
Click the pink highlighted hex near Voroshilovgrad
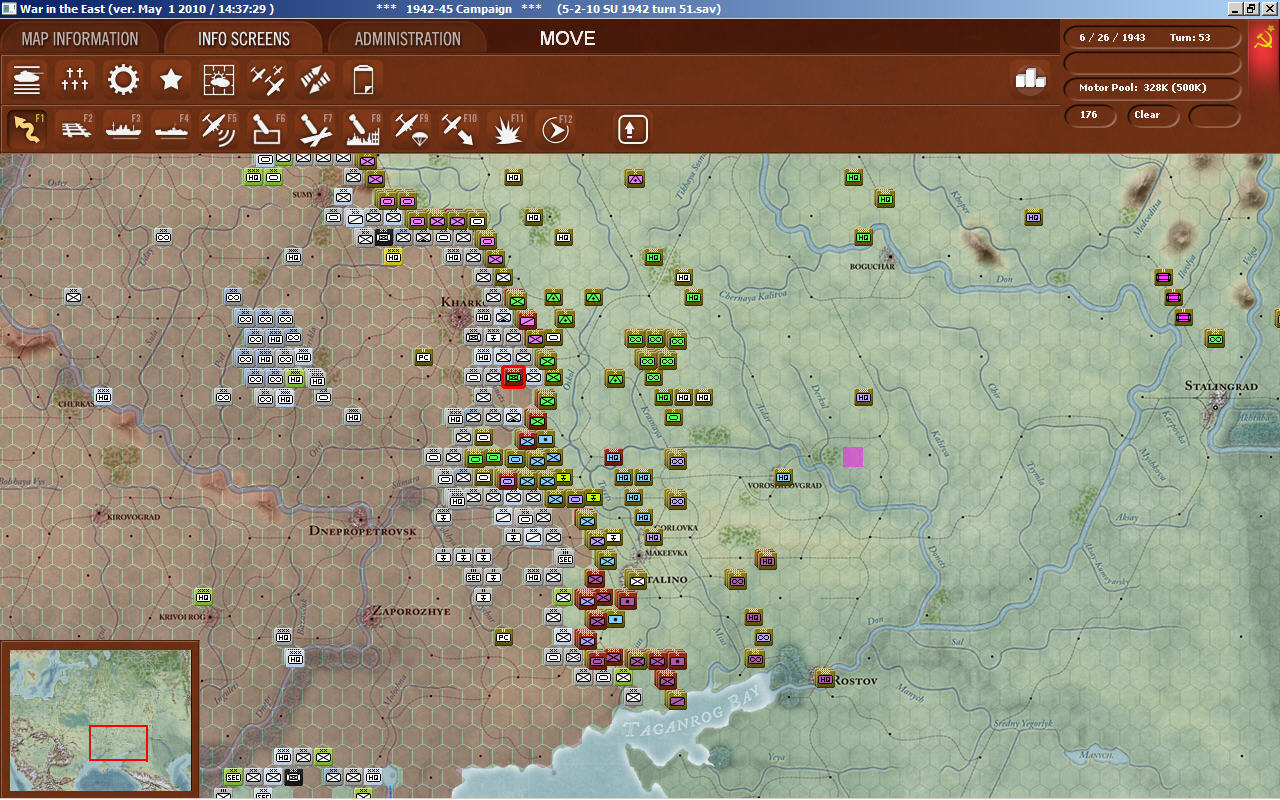(x=853, y=457)
